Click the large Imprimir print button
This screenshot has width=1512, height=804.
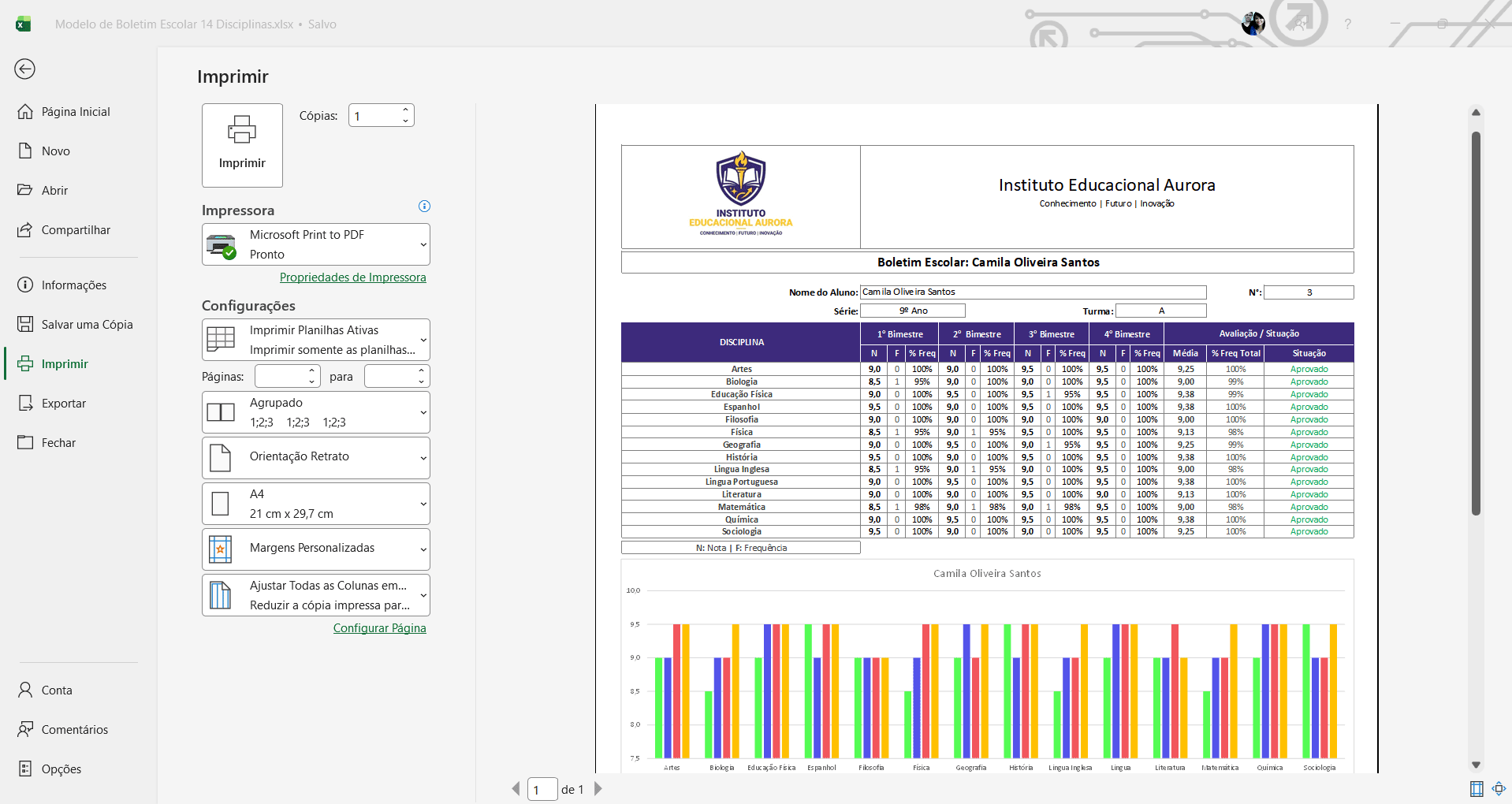click(x=242, y=145)
